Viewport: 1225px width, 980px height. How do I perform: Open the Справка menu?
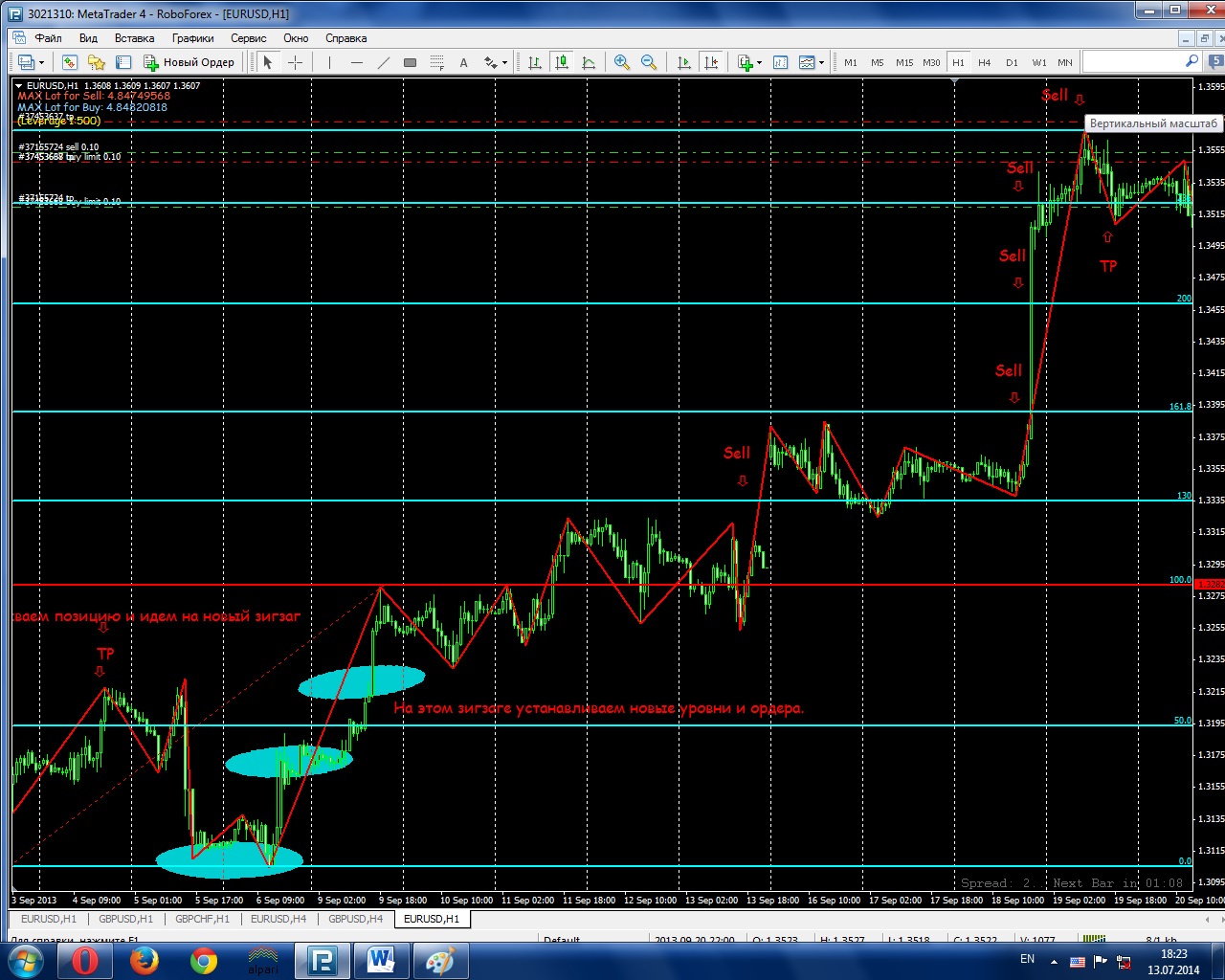(345, 38)
